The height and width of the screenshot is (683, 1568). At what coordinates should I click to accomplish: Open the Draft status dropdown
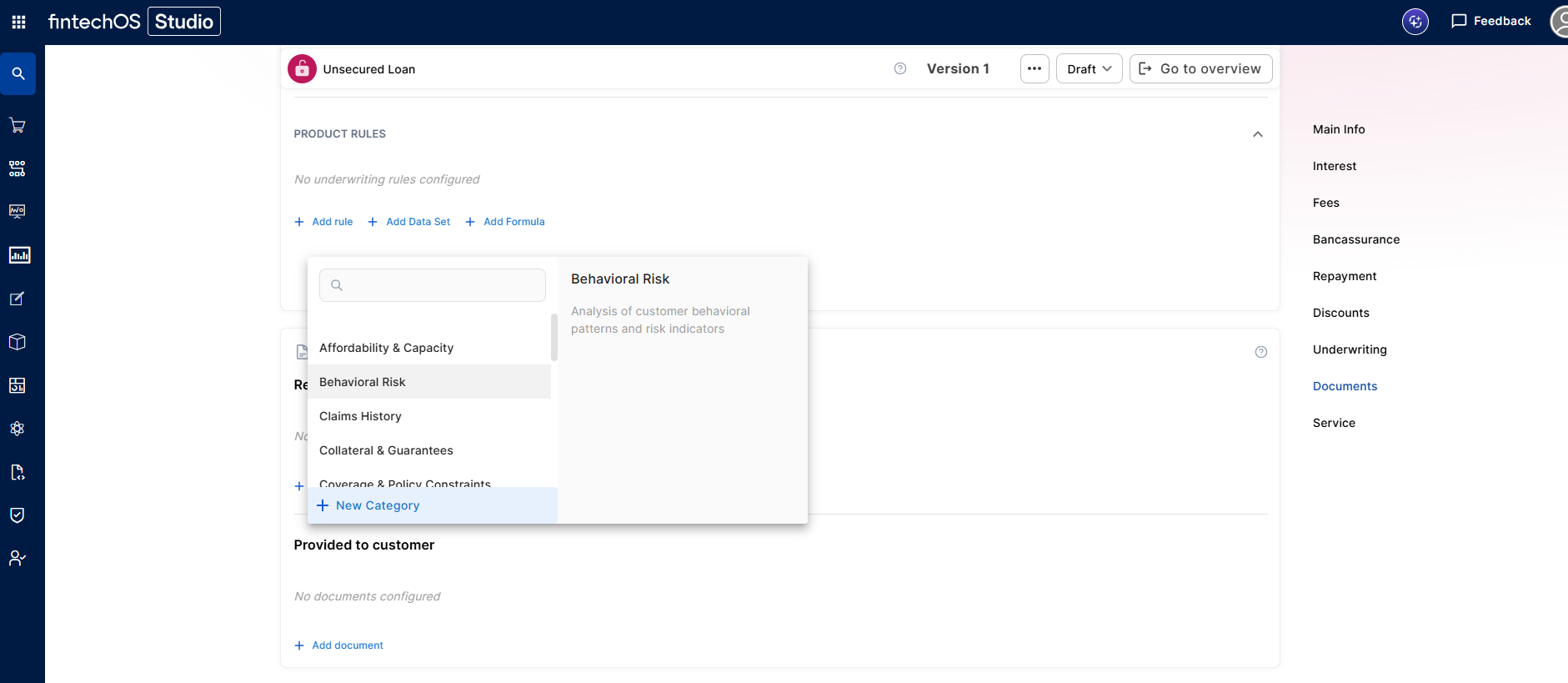click(x=1090, y=68)
